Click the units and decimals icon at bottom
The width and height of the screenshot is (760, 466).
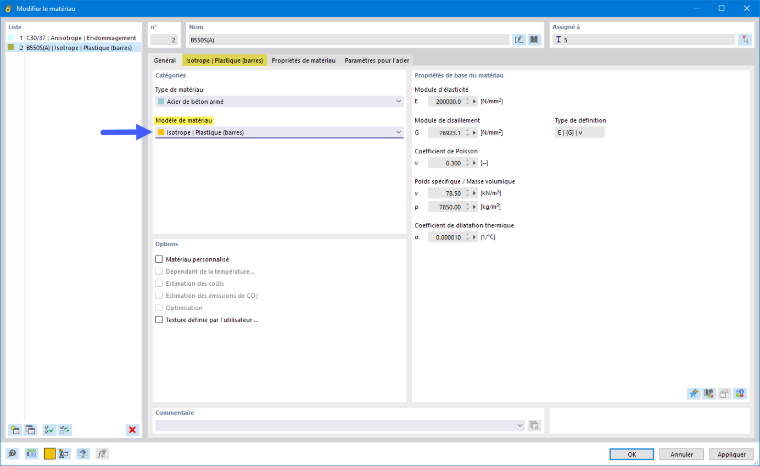pyautogui.click(x=32, y=454)
